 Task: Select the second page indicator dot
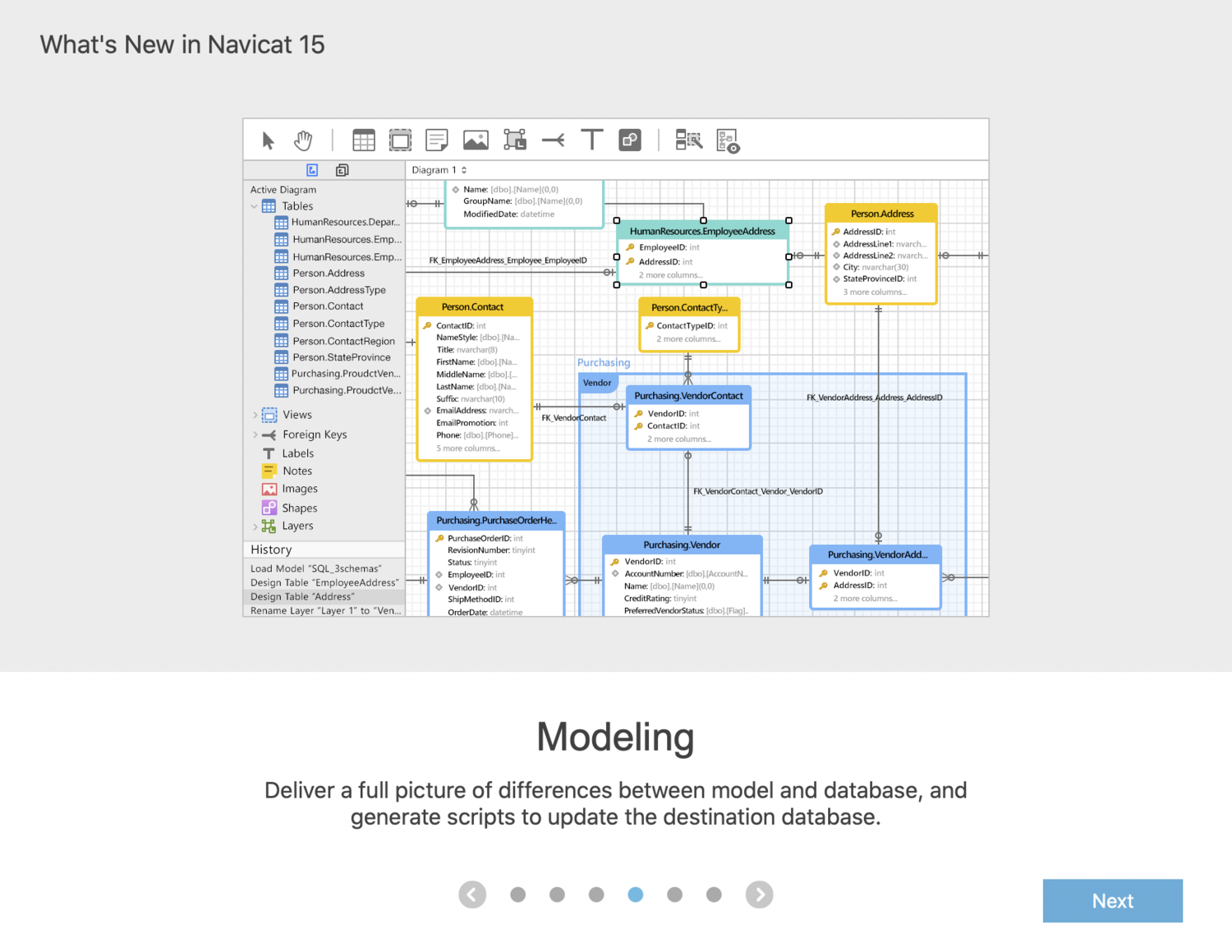click(557, 895)
